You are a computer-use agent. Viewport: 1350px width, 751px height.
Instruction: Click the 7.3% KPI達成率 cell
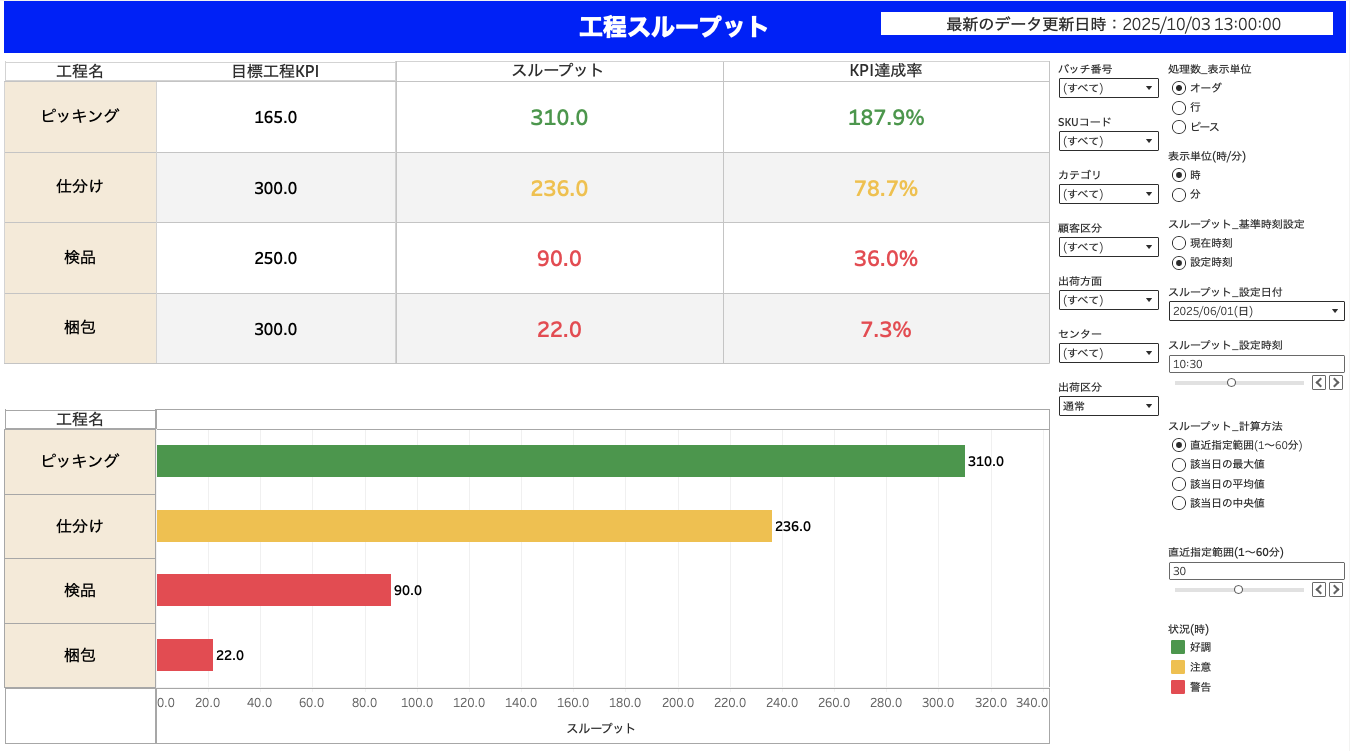[x=886, y=329]
